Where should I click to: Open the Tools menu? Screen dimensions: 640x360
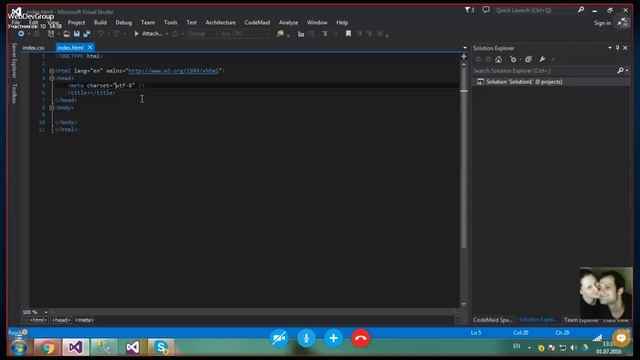pyautogui.click(x=170, y=22)
